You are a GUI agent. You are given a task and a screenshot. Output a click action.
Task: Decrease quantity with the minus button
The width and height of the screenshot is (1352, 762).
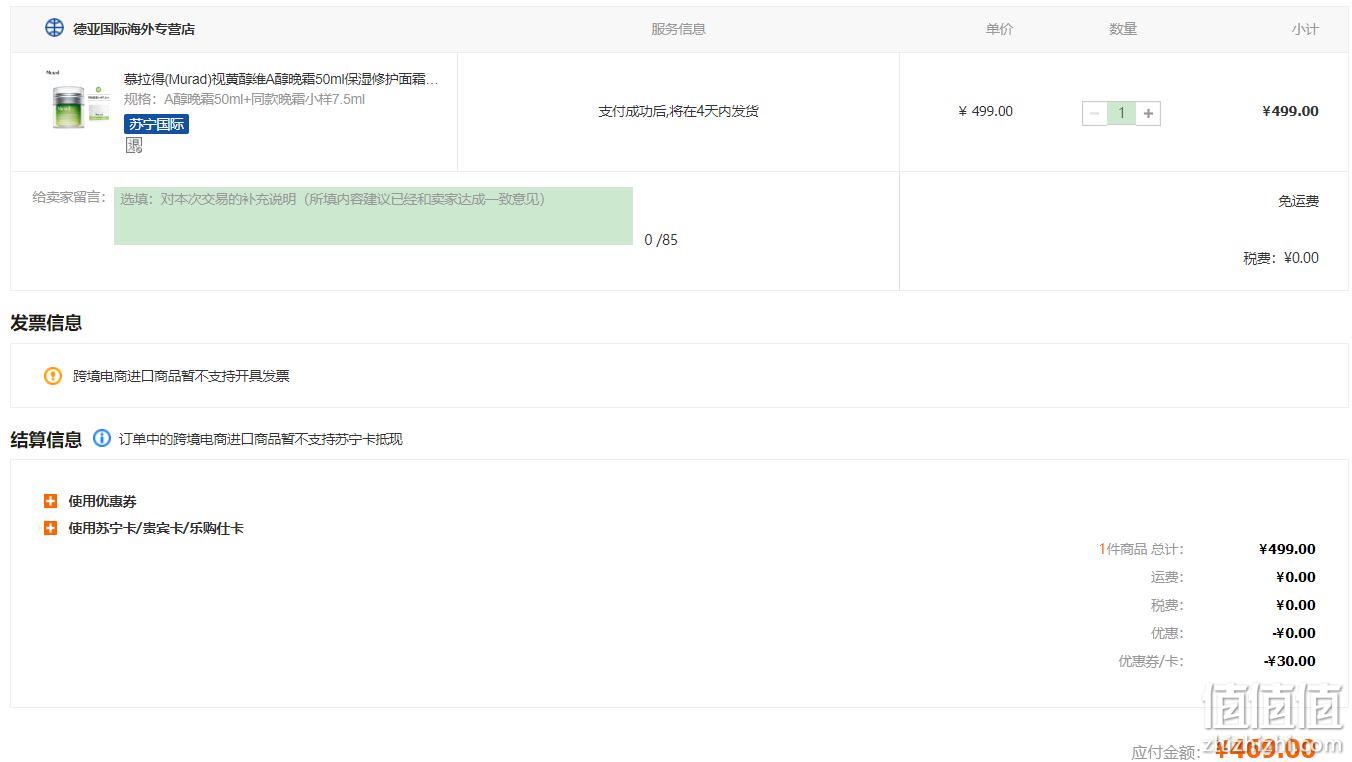click(x=1095, y=113)
